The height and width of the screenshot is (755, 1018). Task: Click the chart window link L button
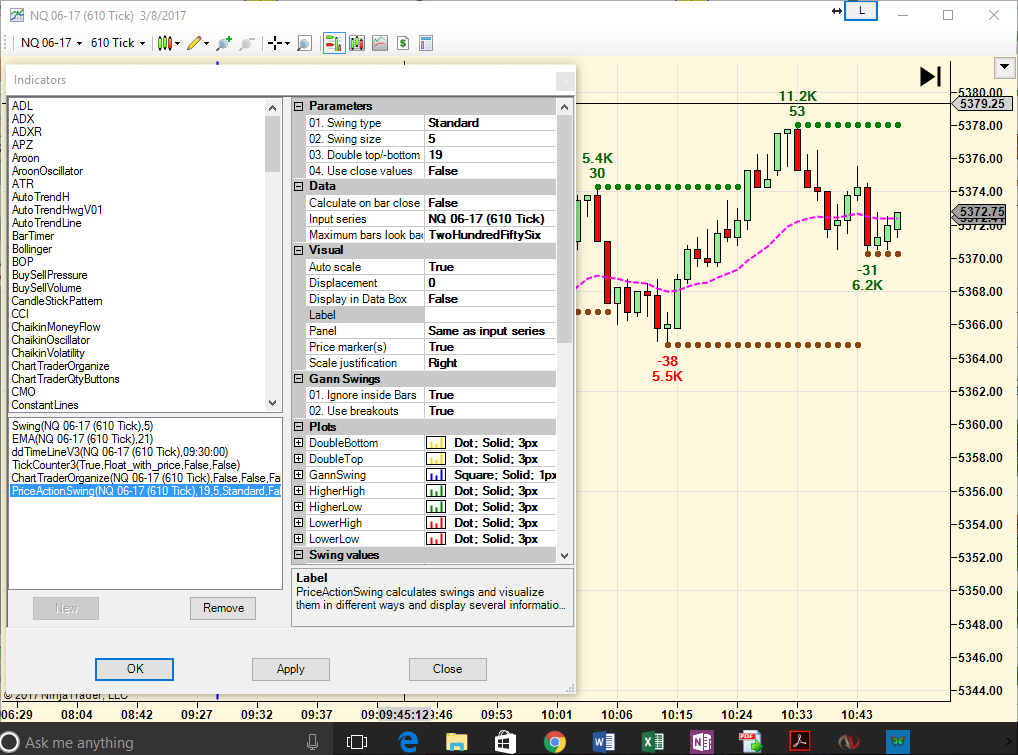[x=861, y=11]
